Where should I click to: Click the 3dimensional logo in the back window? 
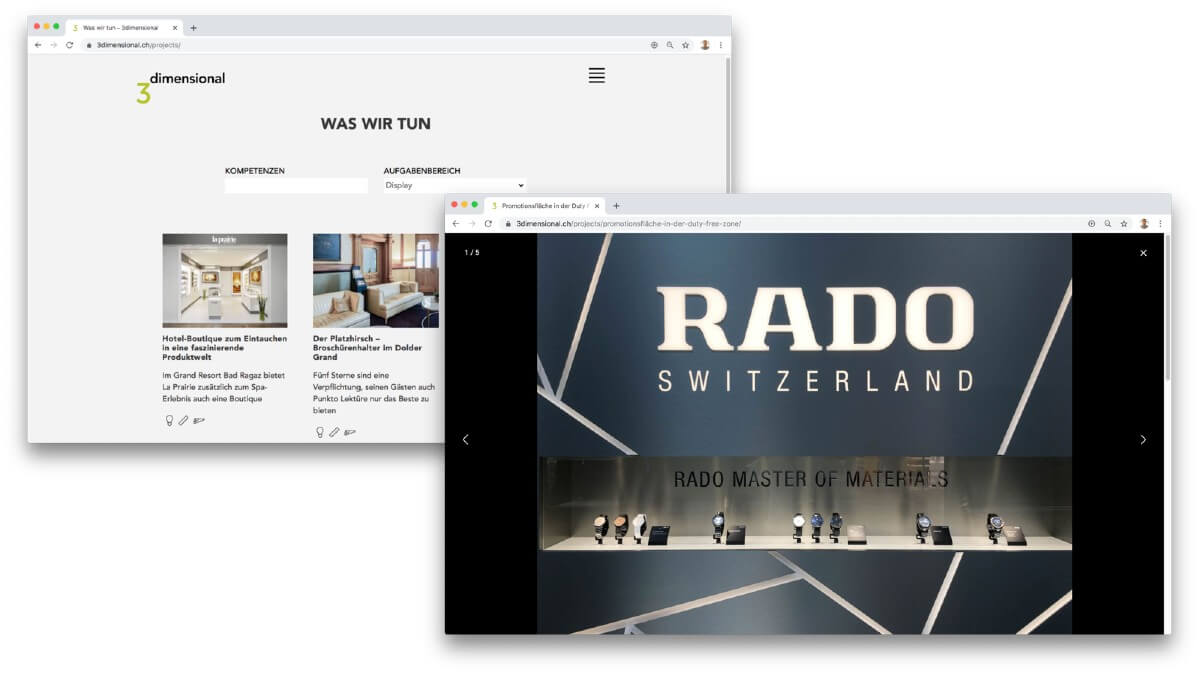[181, 87]
